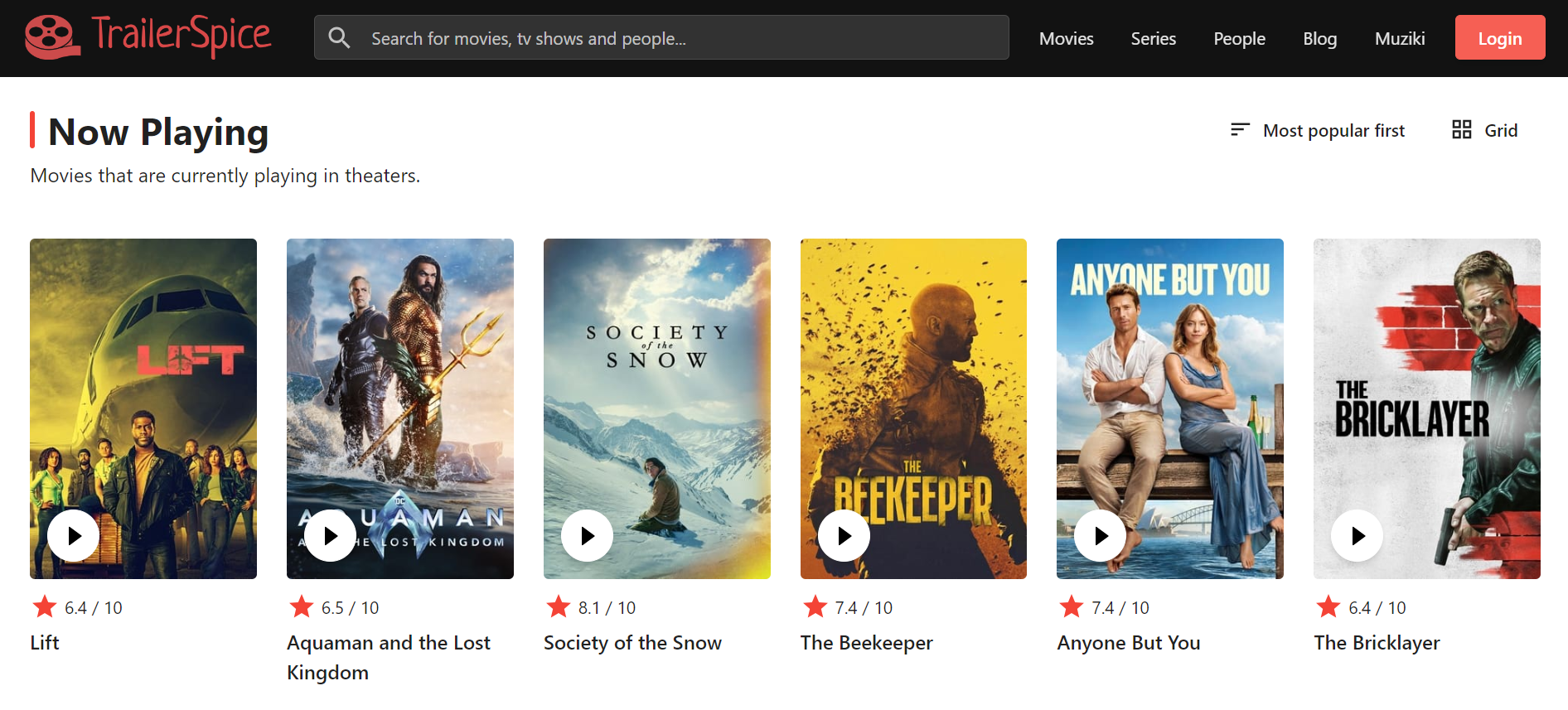The width and height of the screenshot is (1568, 710).
Task: Click The Beekeeper poster
Action: pos(913,408)
